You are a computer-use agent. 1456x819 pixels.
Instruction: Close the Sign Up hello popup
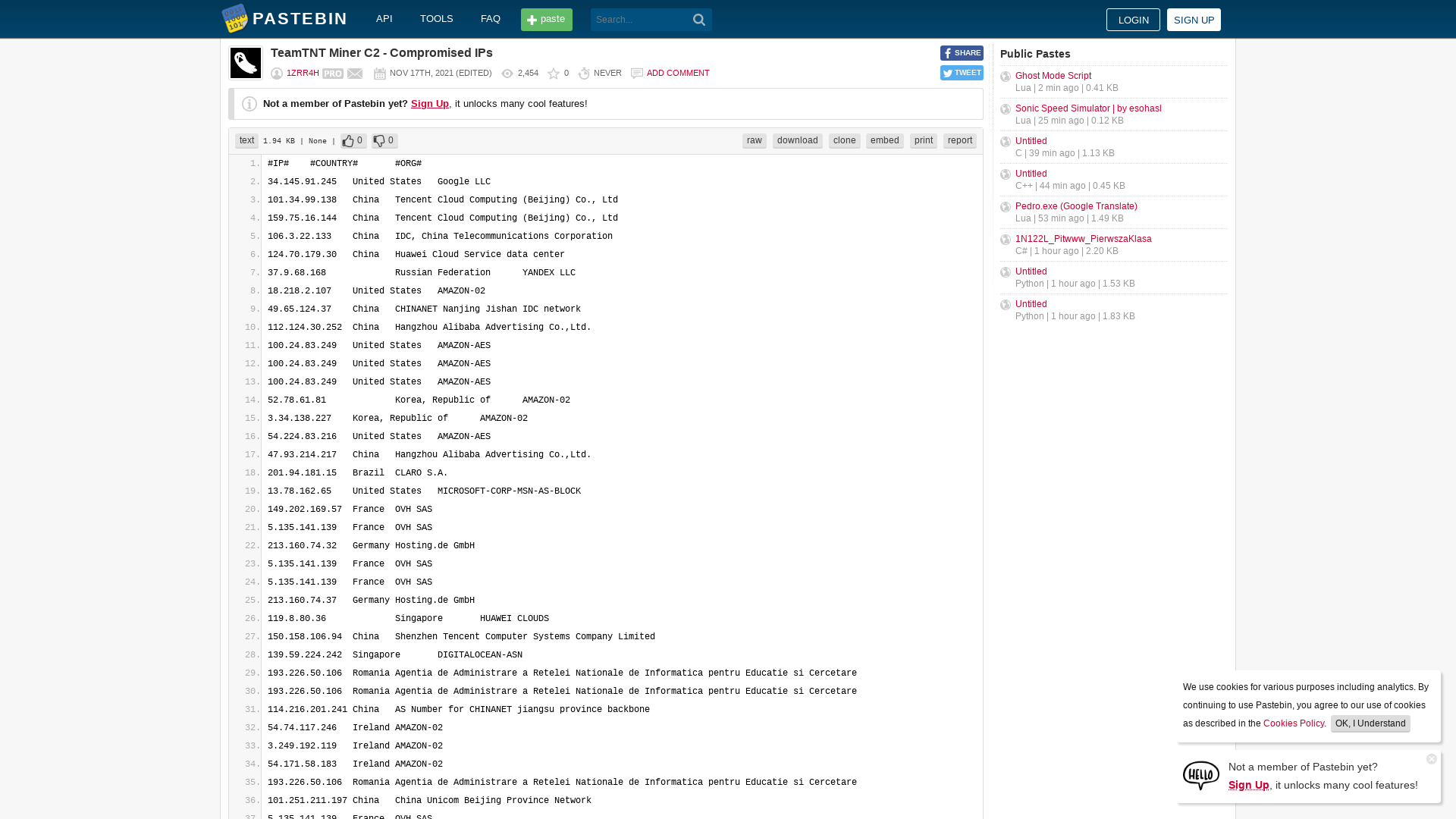(1432, 759)
